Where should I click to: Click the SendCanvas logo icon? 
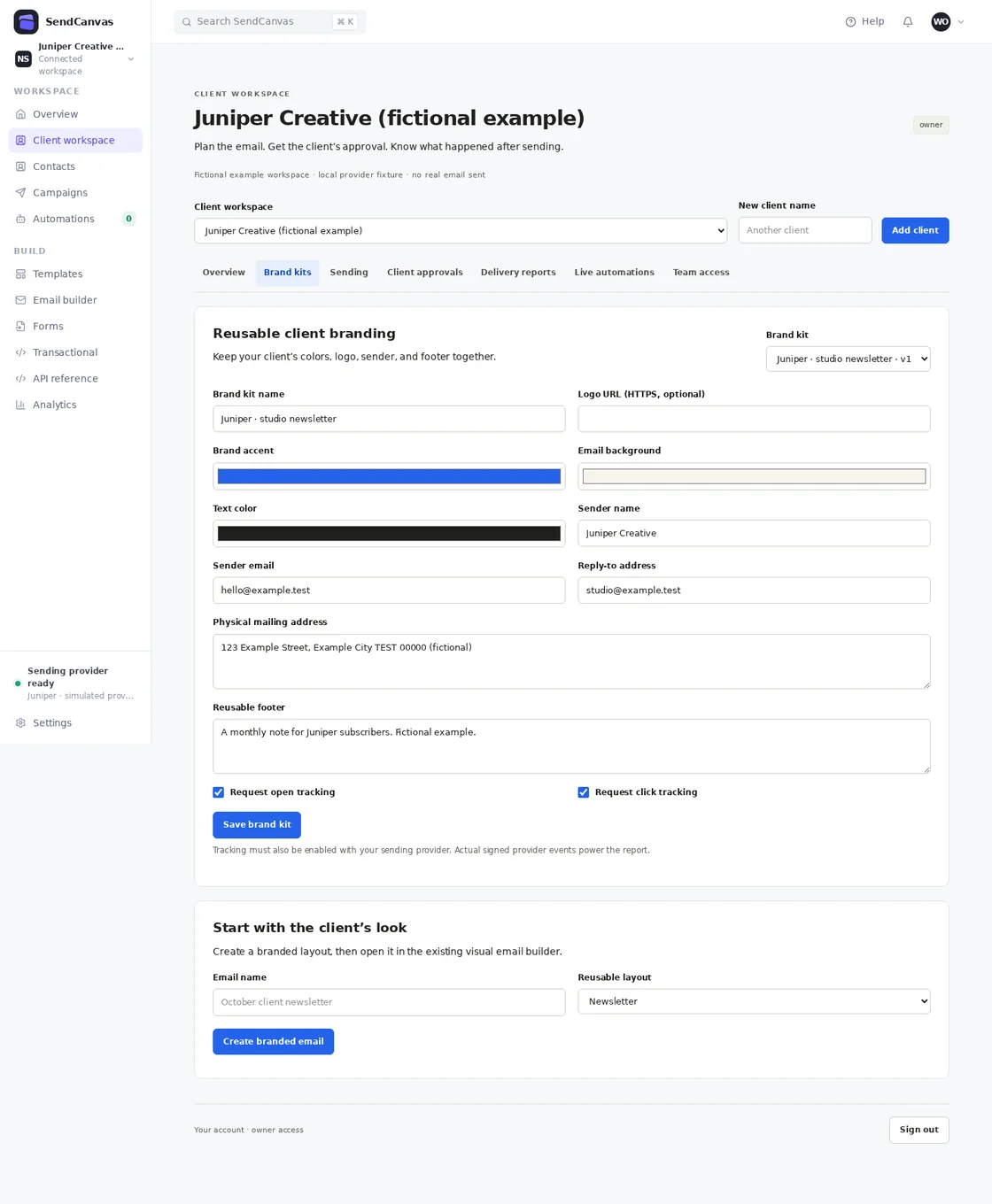click(26, 21)
